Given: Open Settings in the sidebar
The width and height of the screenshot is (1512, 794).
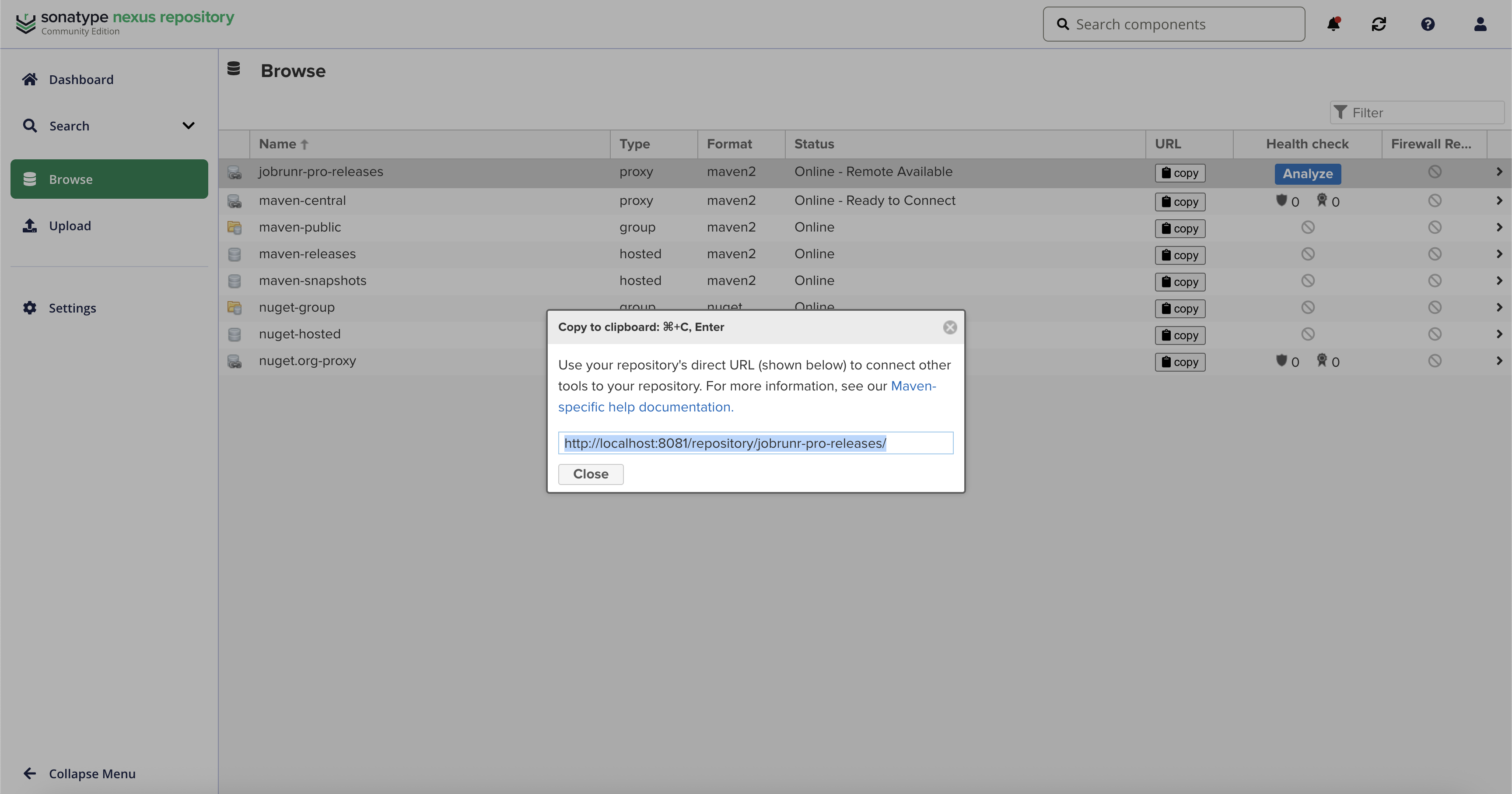Looking at the screenshot, I should (x=72, y=308).
